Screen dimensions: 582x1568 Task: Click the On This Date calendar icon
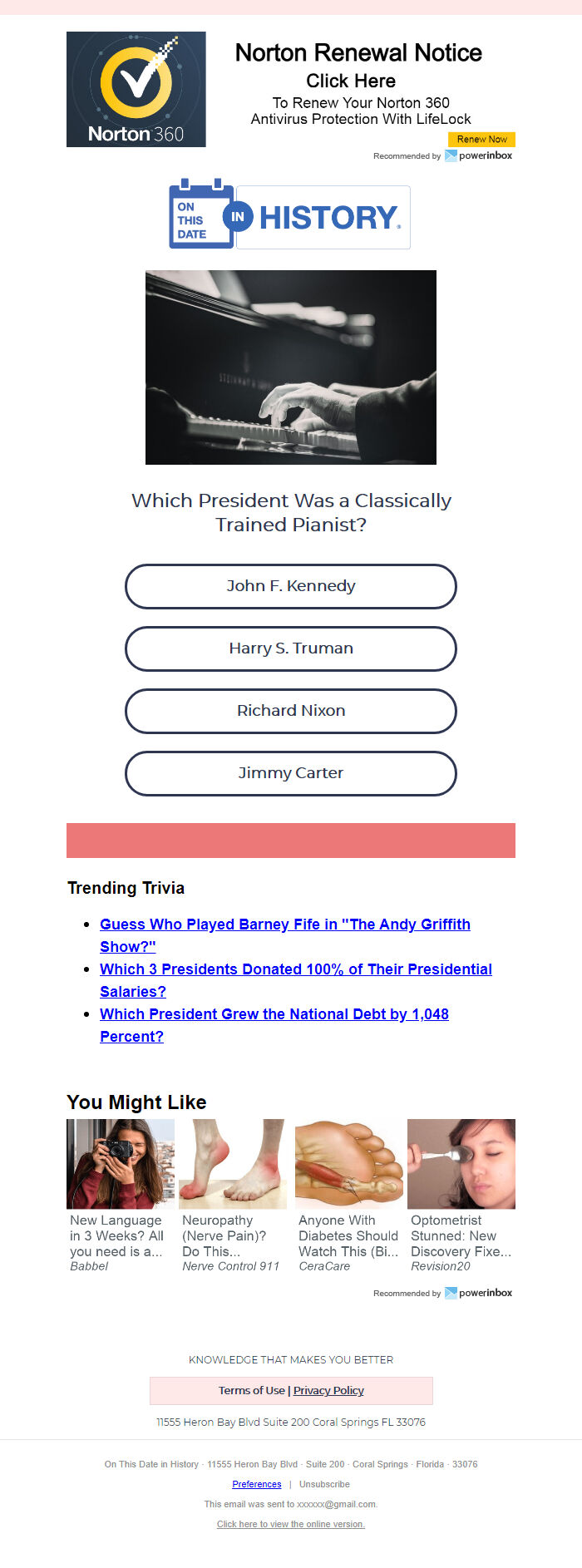(201, 214)
